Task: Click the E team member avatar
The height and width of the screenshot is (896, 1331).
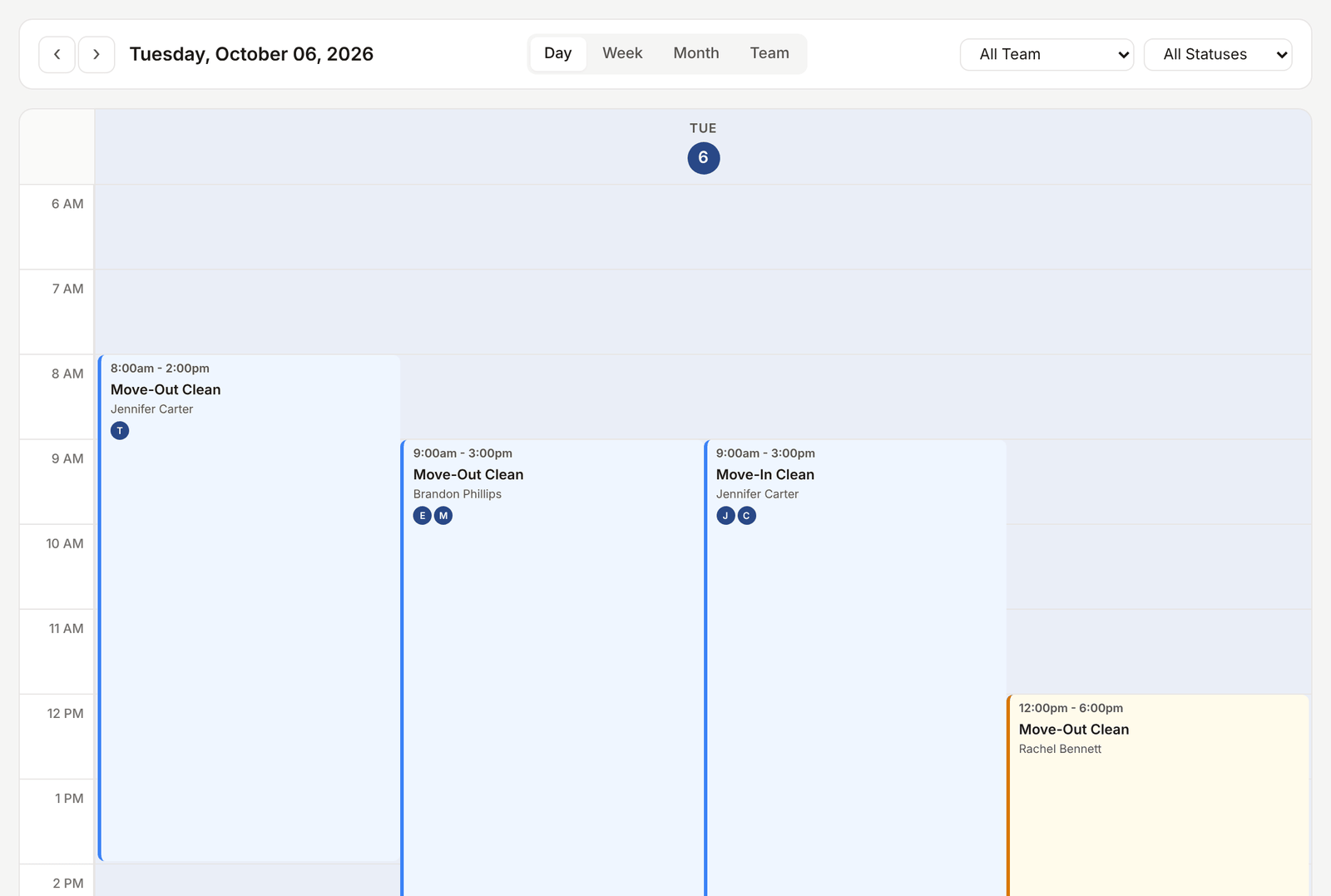Action: pos(423,516)
